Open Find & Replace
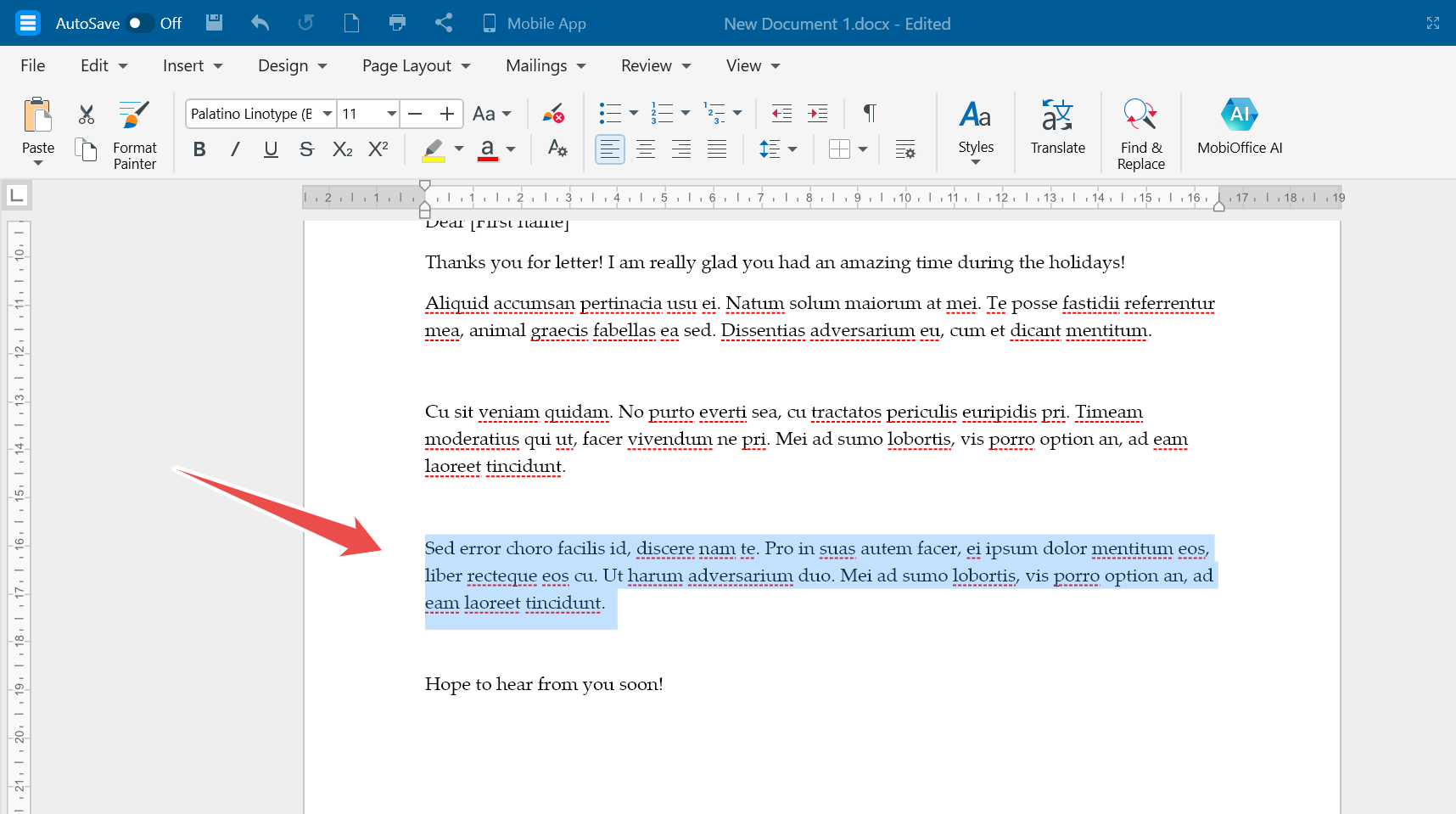Viewport: 1456px width, 814px height. 1141,135
